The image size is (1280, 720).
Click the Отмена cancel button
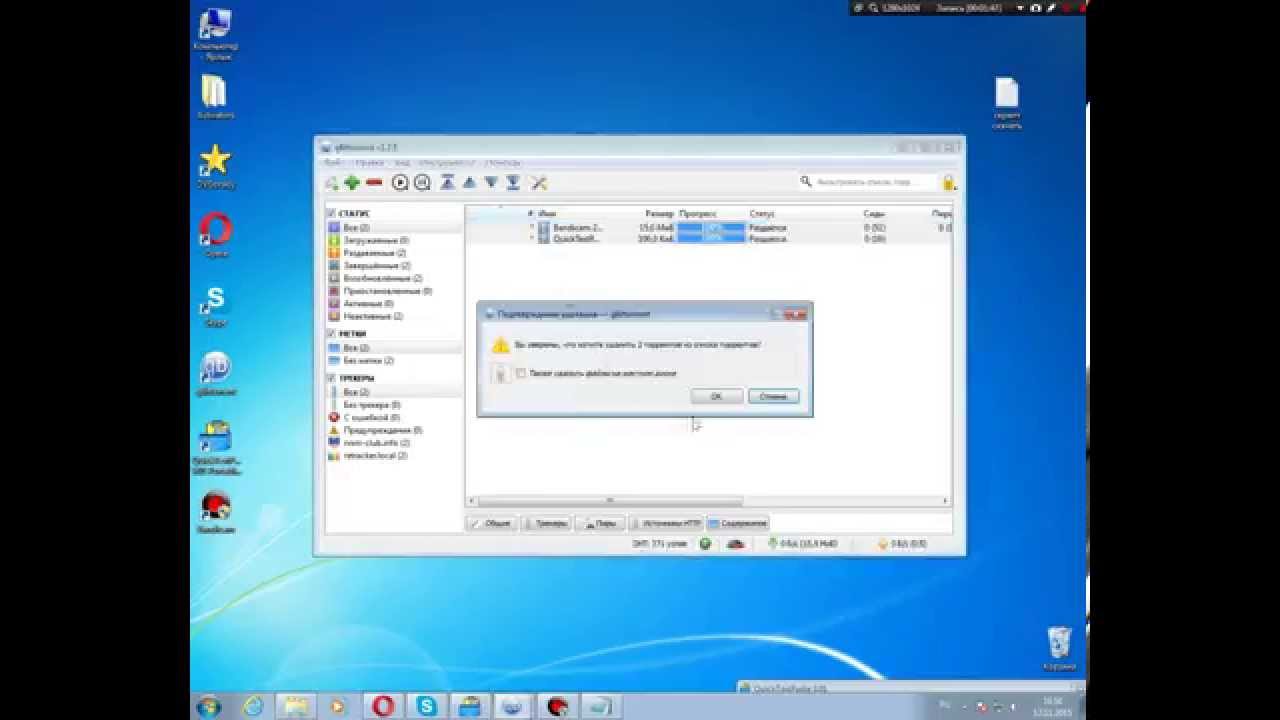coord(773,396)
